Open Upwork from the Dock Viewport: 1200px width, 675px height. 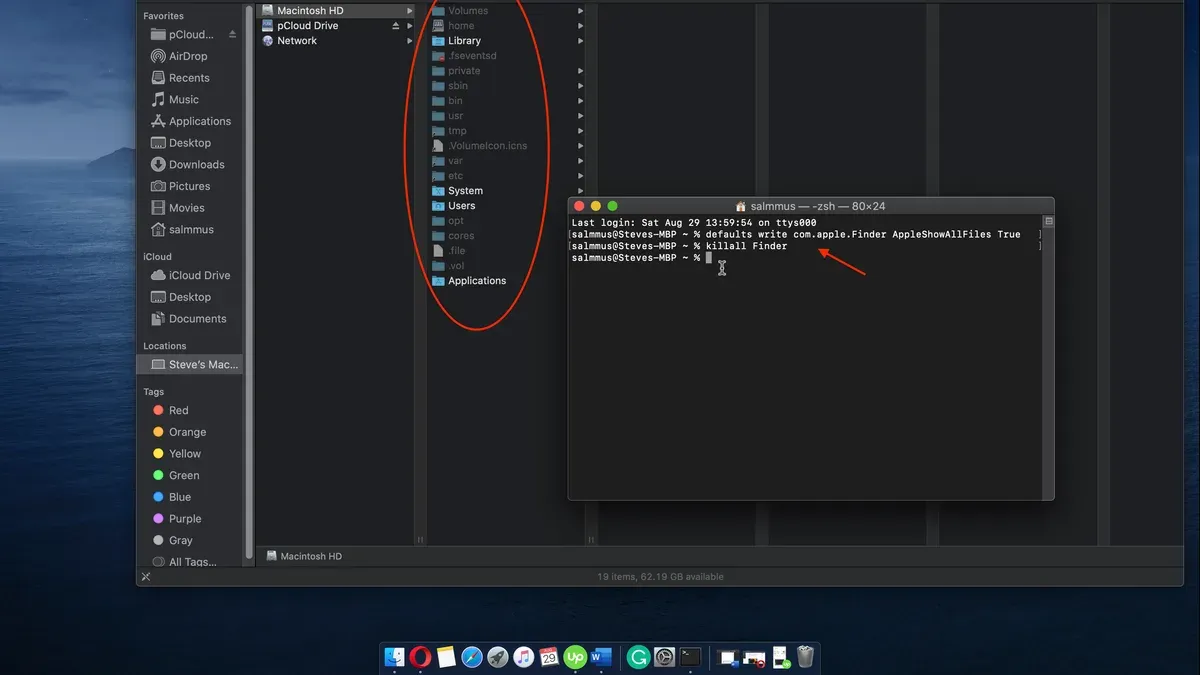click(575, 657)
